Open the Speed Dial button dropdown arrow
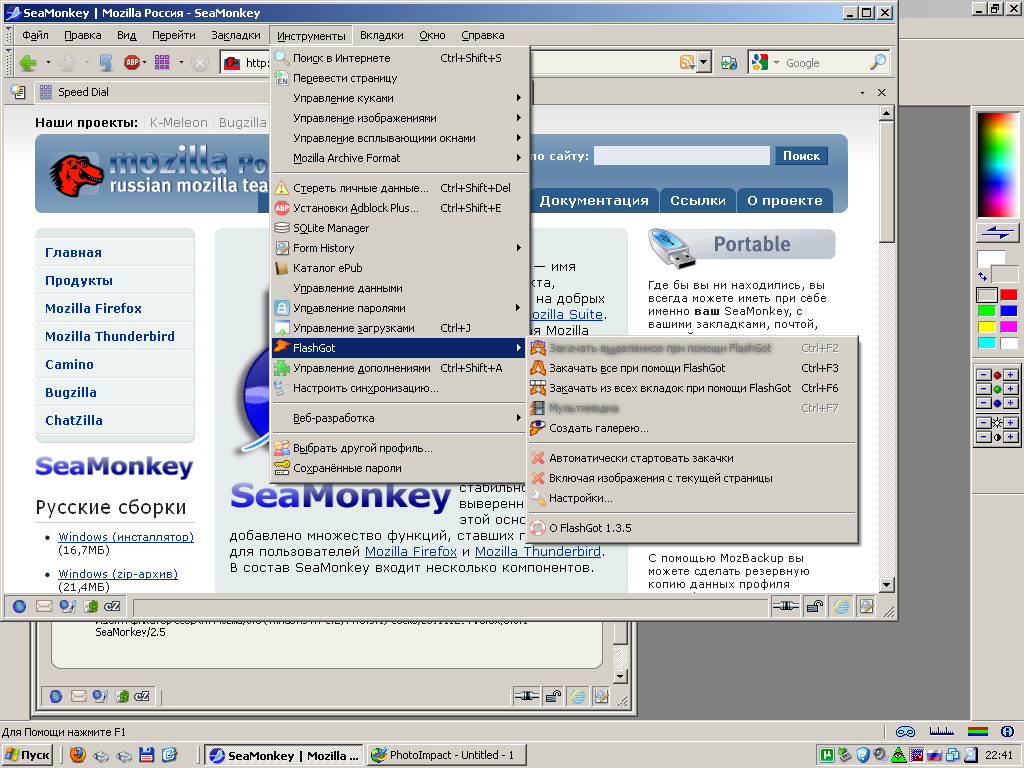 [181, 63]
